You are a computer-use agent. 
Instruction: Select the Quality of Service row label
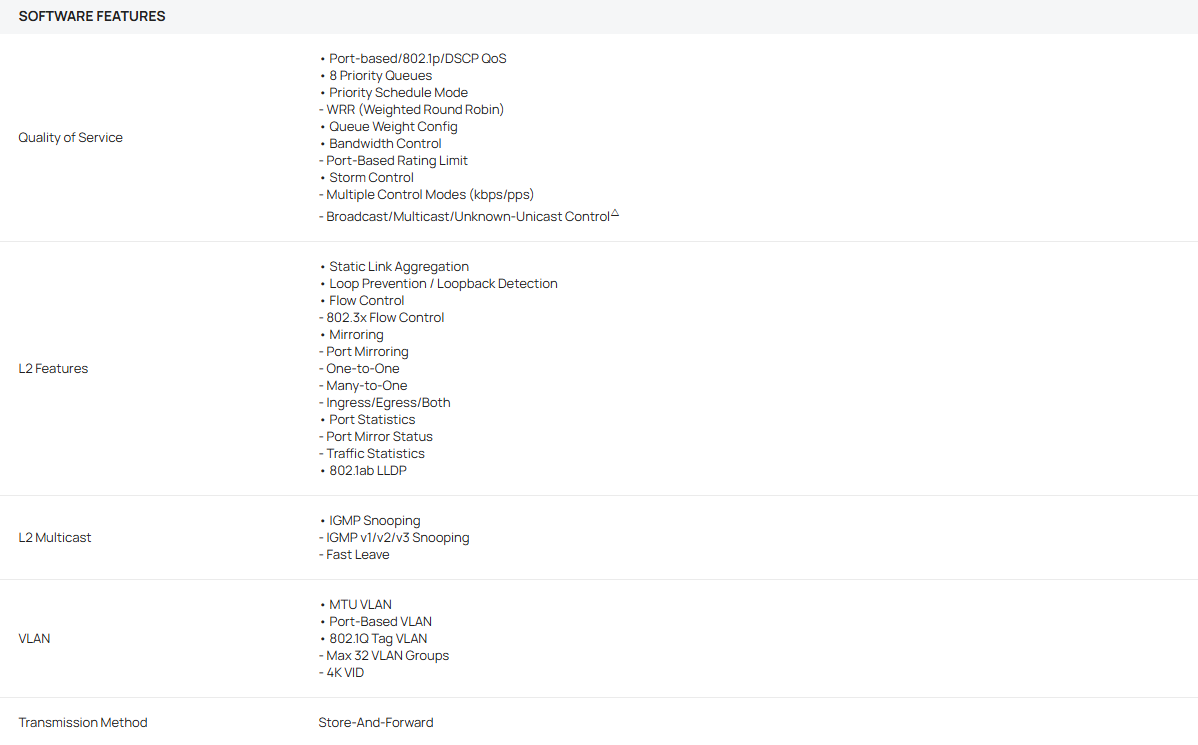70,137
